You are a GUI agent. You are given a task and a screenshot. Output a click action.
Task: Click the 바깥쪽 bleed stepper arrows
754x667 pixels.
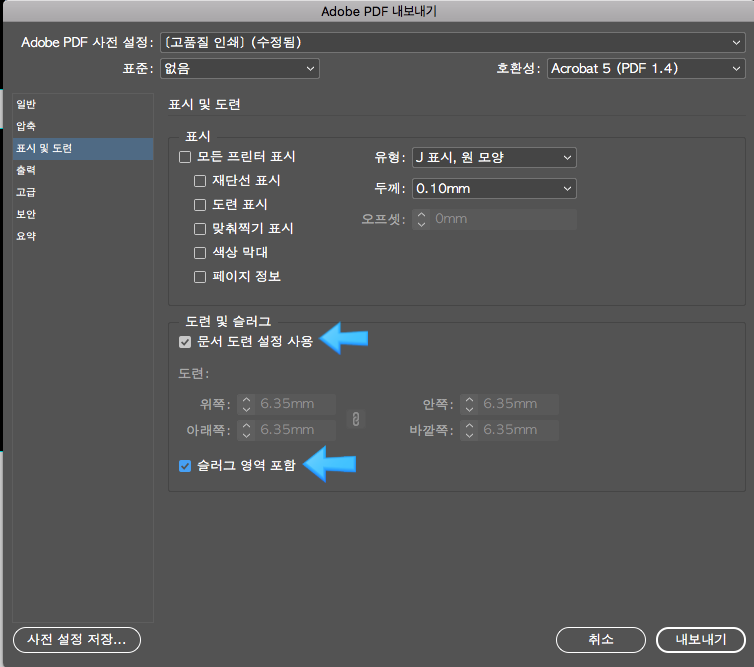point(469,430)
